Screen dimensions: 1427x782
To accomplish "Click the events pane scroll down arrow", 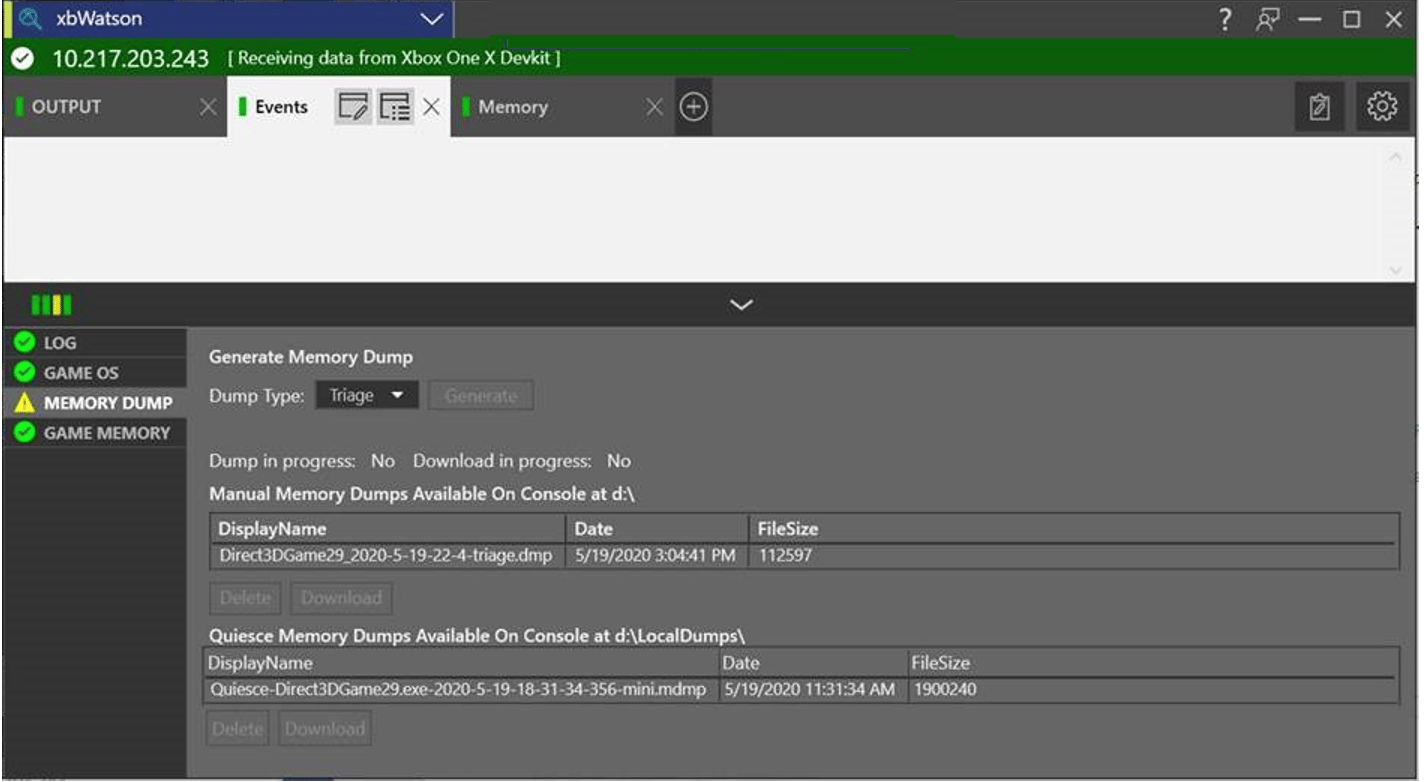I will tap(1396, 270).
